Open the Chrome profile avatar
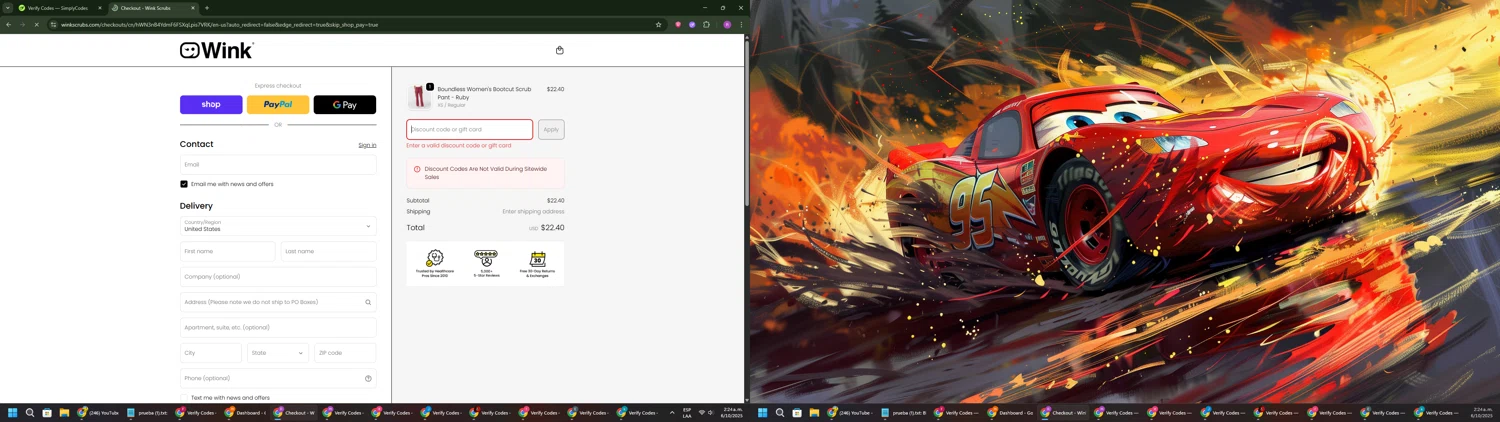 coord(727,25)
